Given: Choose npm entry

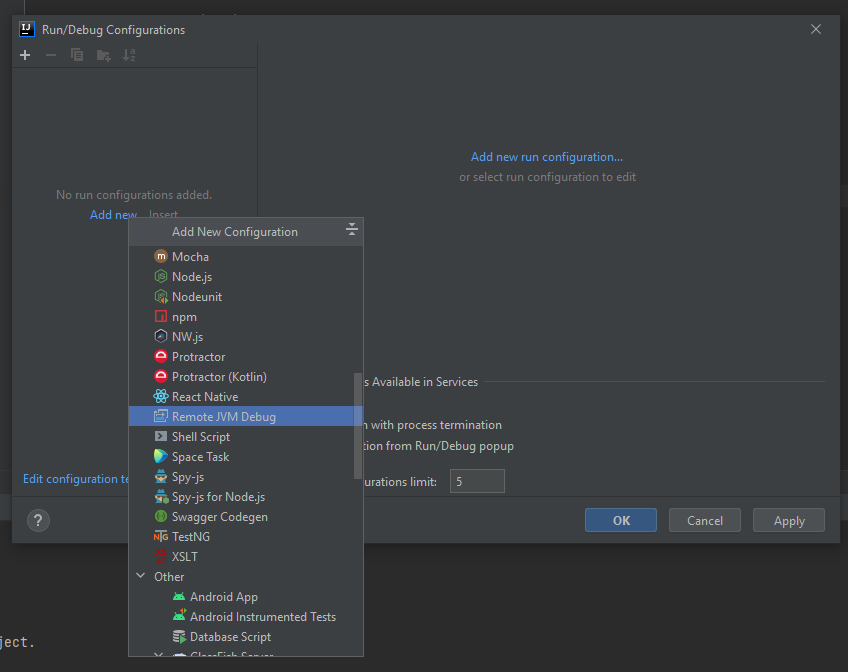Looking at the screenshot, I should click(246, 316).
